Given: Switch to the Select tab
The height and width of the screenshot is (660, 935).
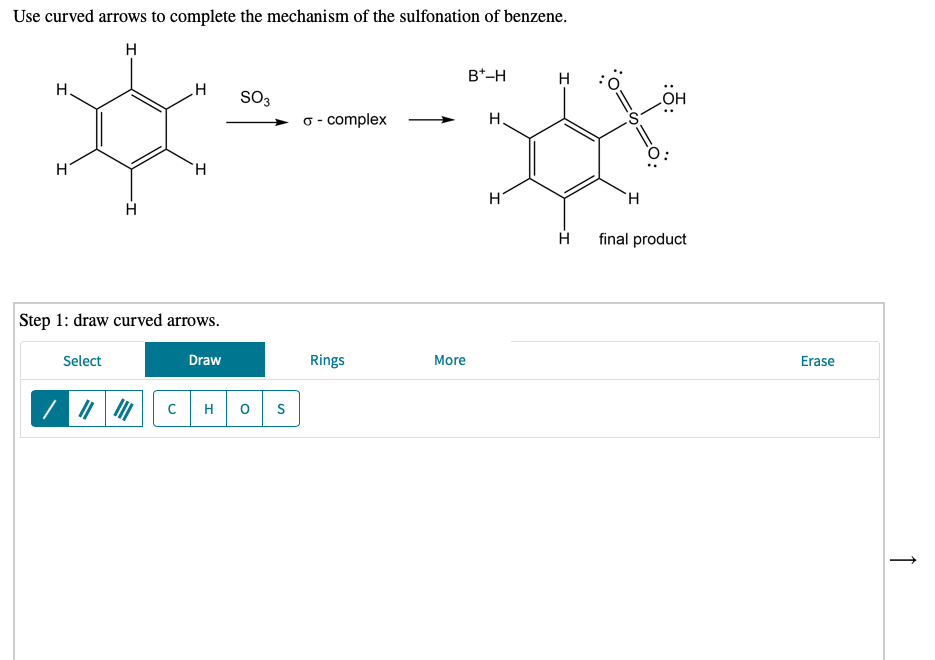Looking at the screenshot, I should click(x=82, y=360).
